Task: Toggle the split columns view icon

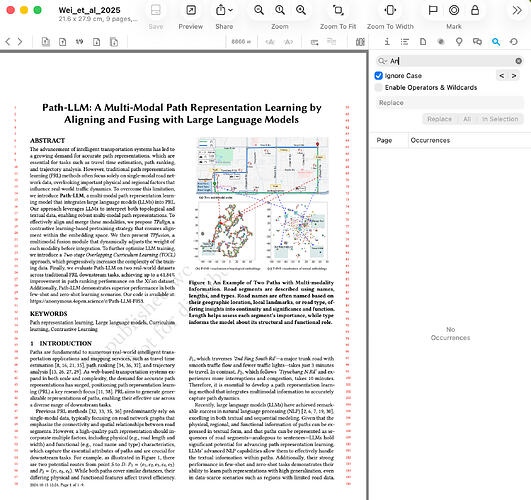Action: pos(360,42)
